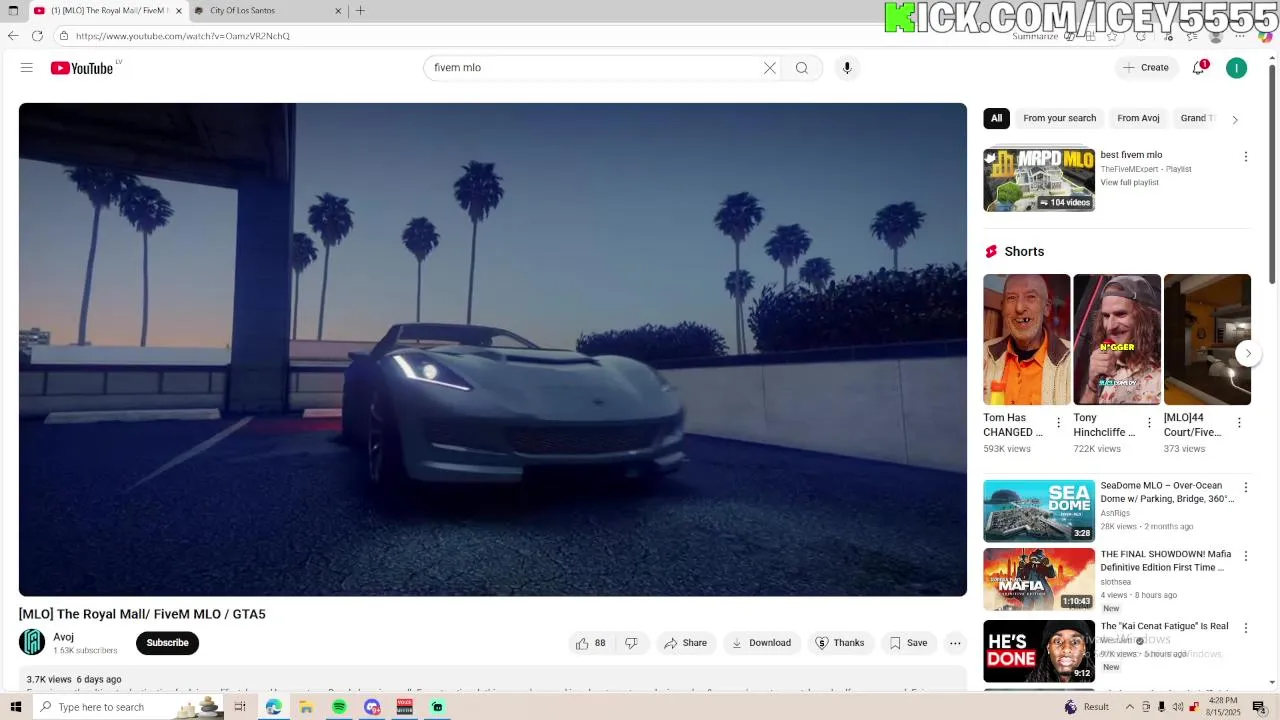Select the All filter chip
Screen dimensions: 1280x720
tap(996, 118)
